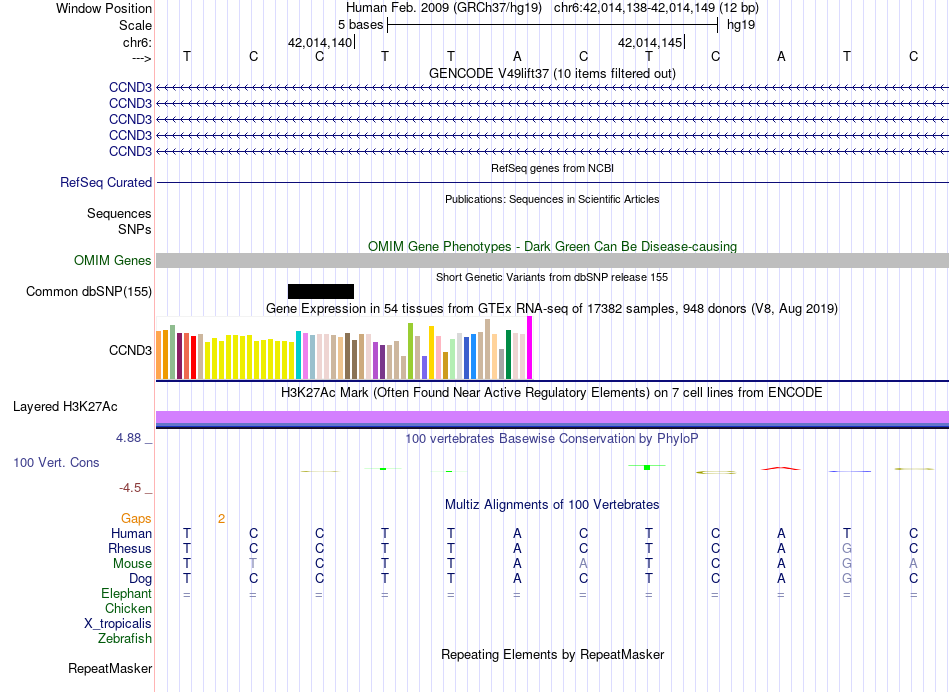
Task: Select the Mouse species label
Action: tap(132, 564)
